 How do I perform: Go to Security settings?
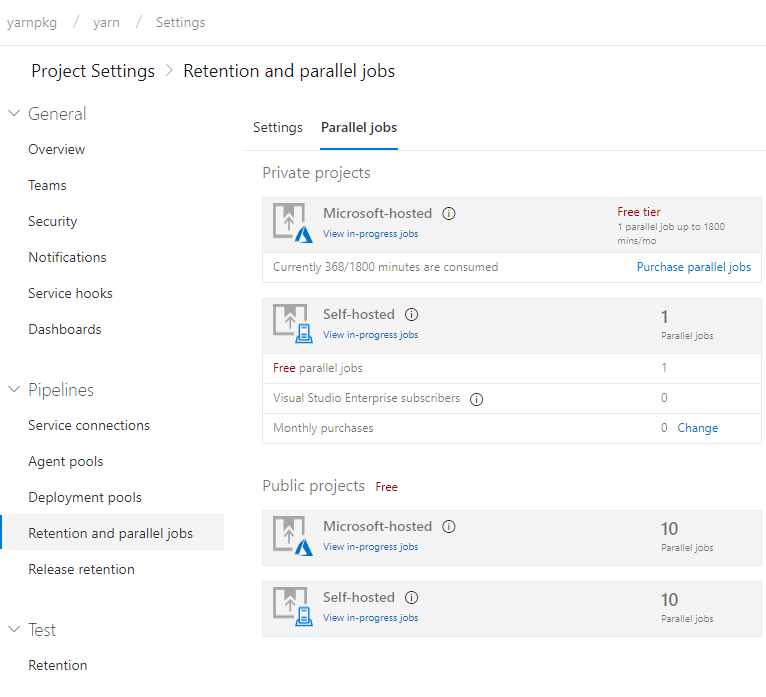click(x=52, y=221)
